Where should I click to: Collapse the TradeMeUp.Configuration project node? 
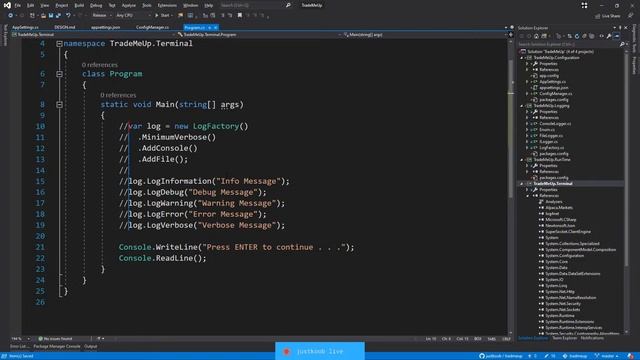click(x=522, y=58)
